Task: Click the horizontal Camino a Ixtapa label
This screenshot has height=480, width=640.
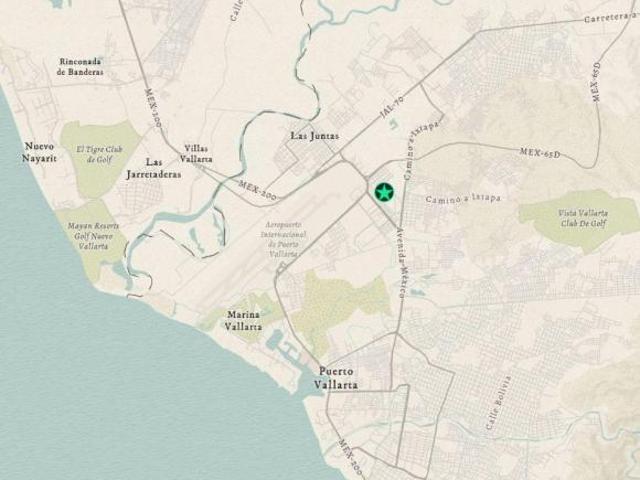Action: tap(463, 199)
